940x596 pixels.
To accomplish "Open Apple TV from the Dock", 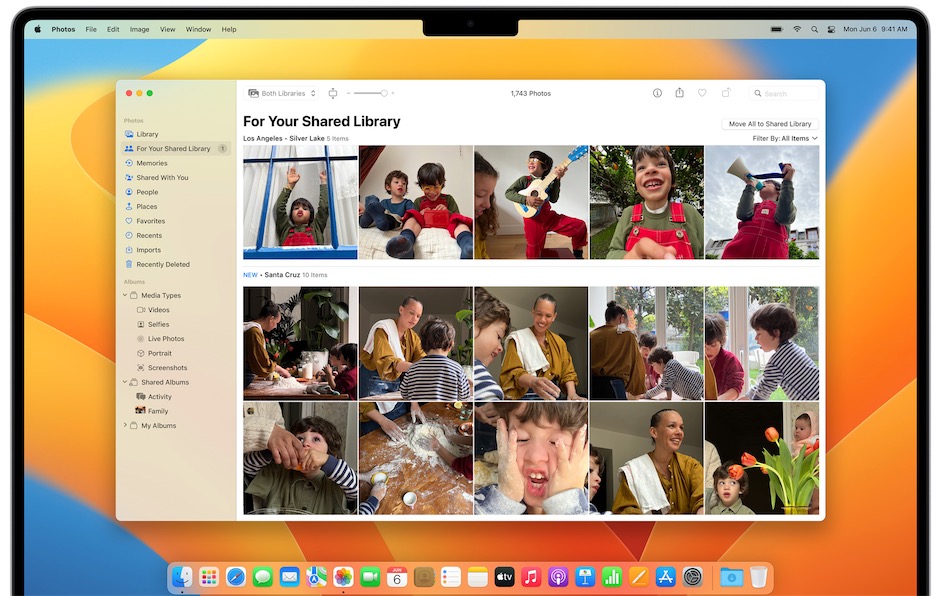I will click(x=504, y=577).
